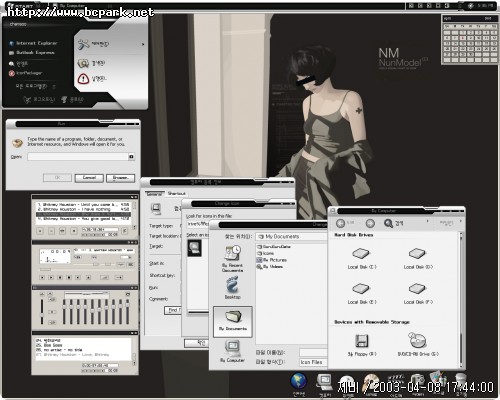The width and height of the screenshot is (500, 400).
Task: Click Cancel in the Run dialog
Action: [x=89, y=178]
